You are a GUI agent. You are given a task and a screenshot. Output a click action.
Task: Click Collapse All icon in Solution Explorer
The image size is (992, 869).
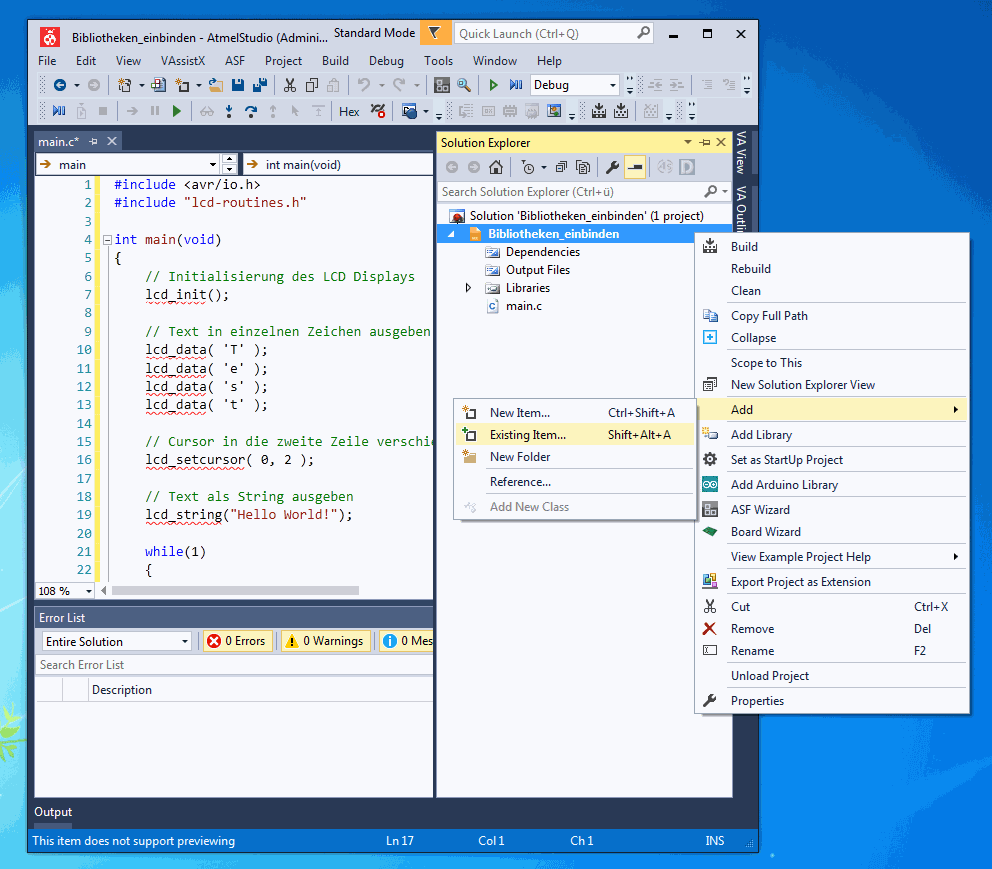[561, 167]
